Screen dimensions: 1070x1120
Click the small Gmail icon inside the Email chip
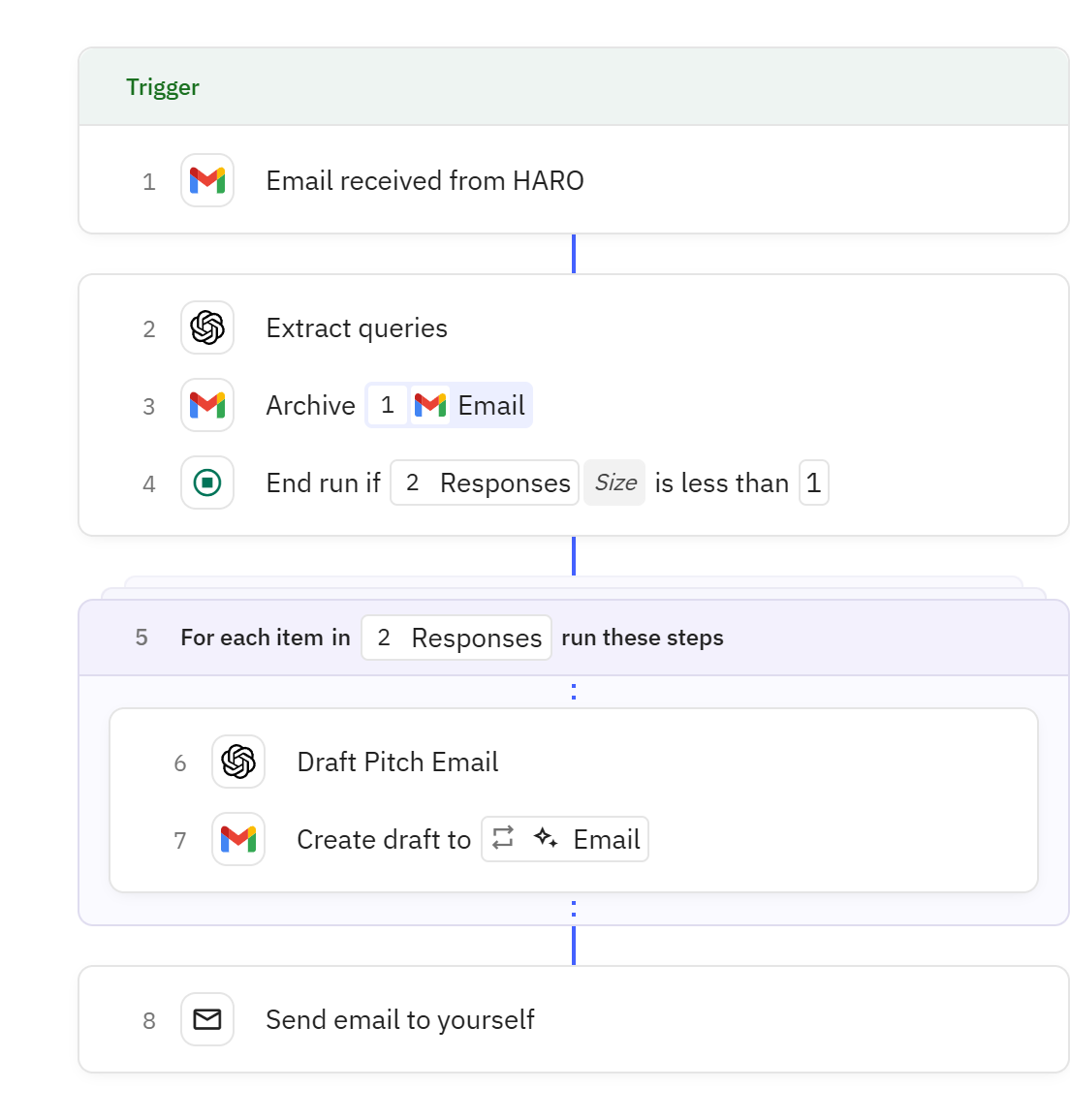(429, 405)
